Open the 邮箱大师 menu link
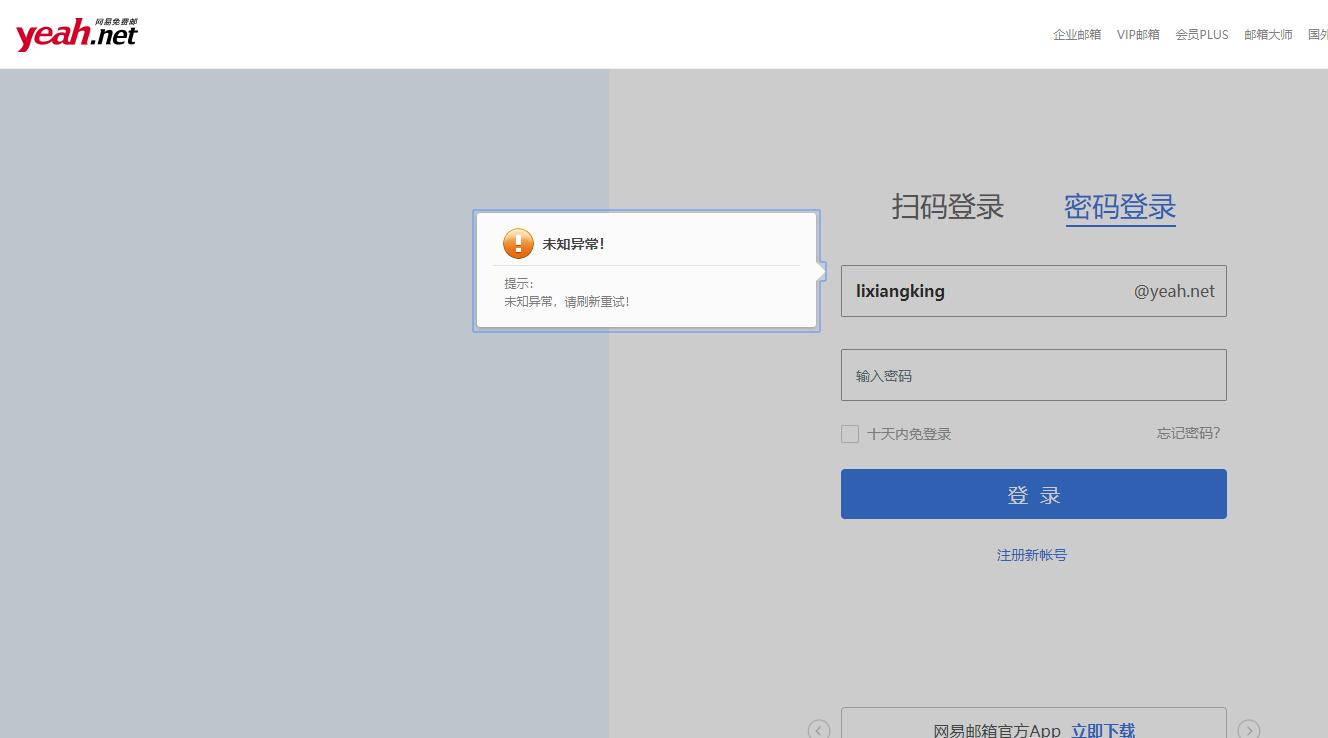This screenshot has width=1328, height=738. click(x=1267, y=33)
